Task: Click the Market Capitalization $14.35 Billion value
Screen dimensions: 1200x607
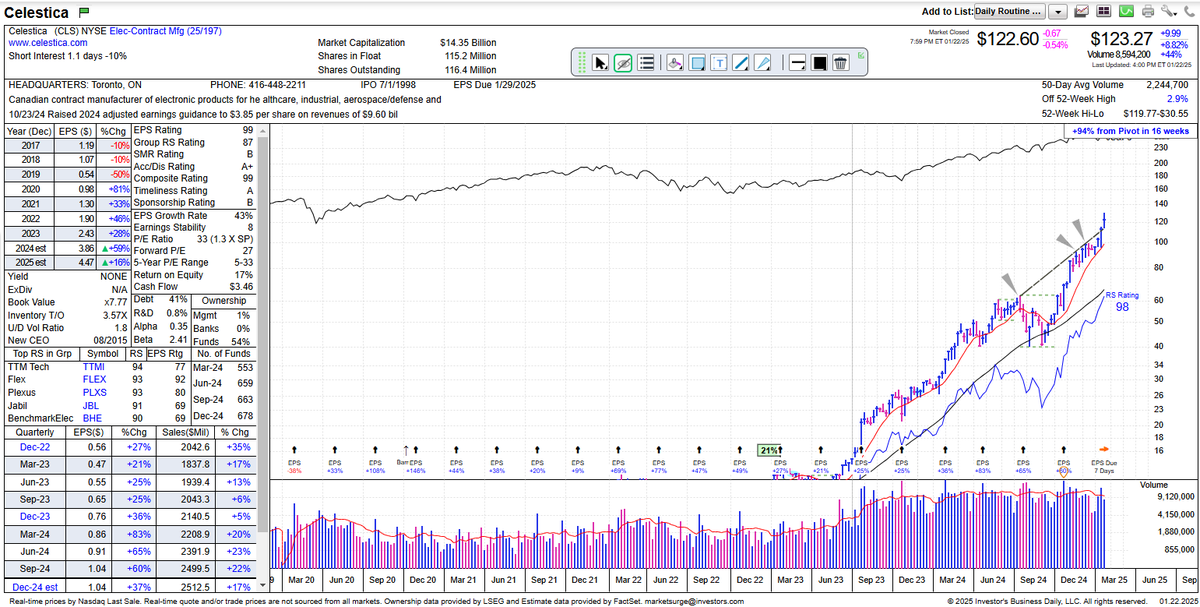Action: [468, 43]
